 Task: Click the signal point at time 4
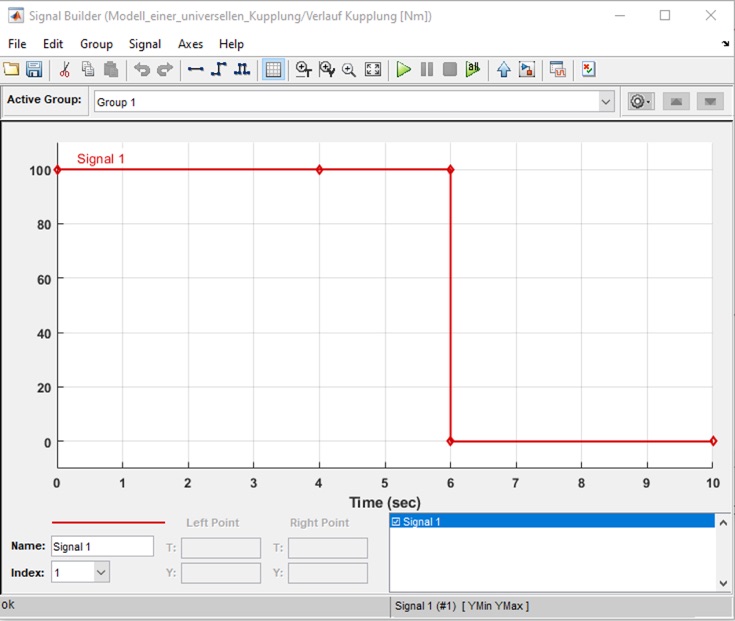[319, 170]
